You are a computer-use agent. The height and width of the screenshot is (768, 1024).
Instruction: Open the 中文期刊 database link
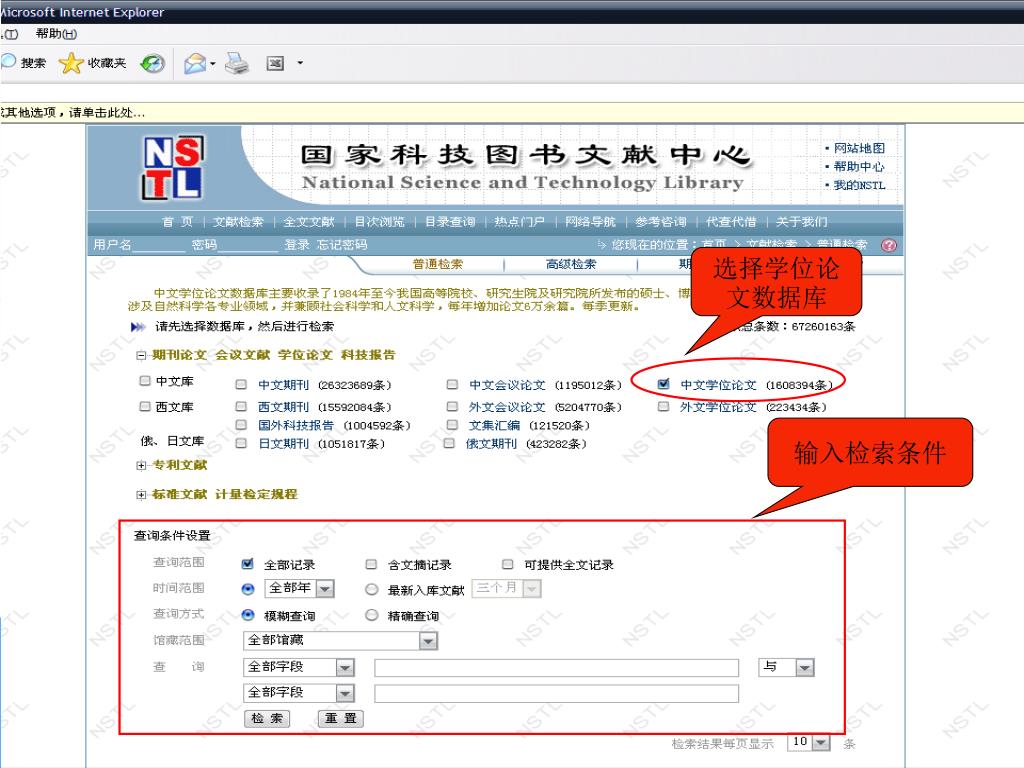coord(283,385)
